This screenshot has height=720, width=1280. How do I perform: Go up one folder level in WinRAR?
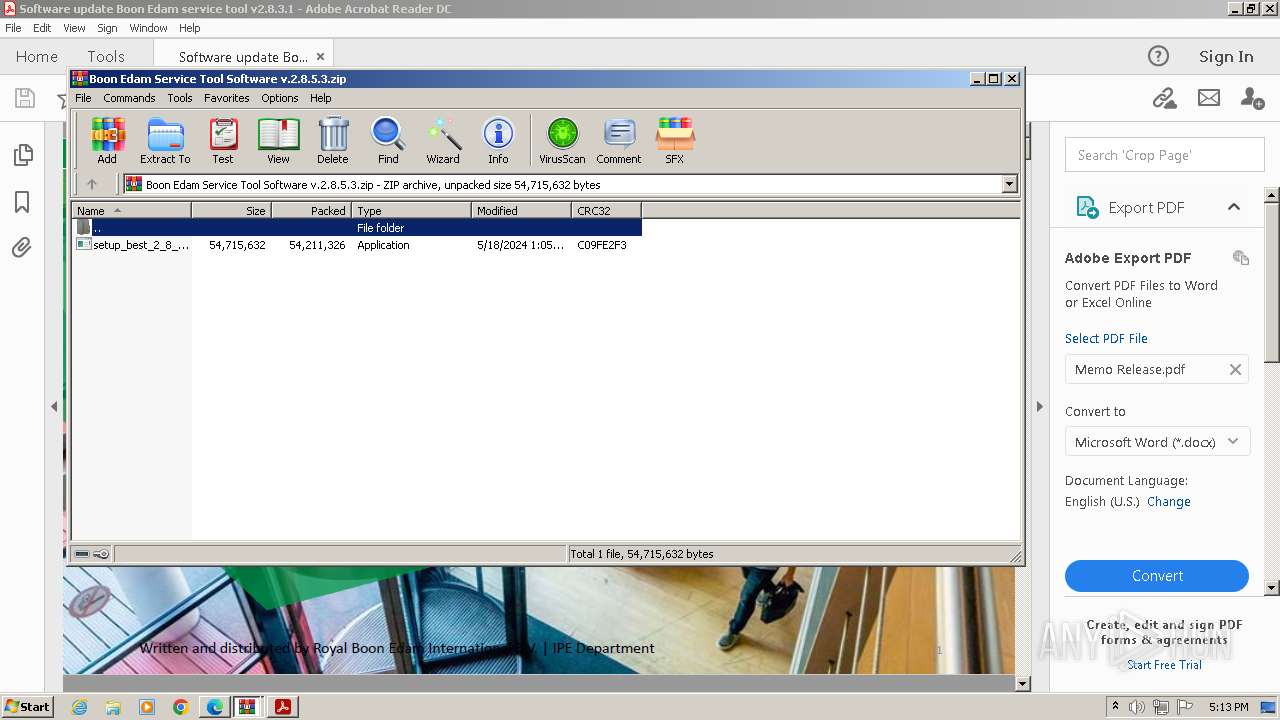pyautogui.click(x=92, y=184)
